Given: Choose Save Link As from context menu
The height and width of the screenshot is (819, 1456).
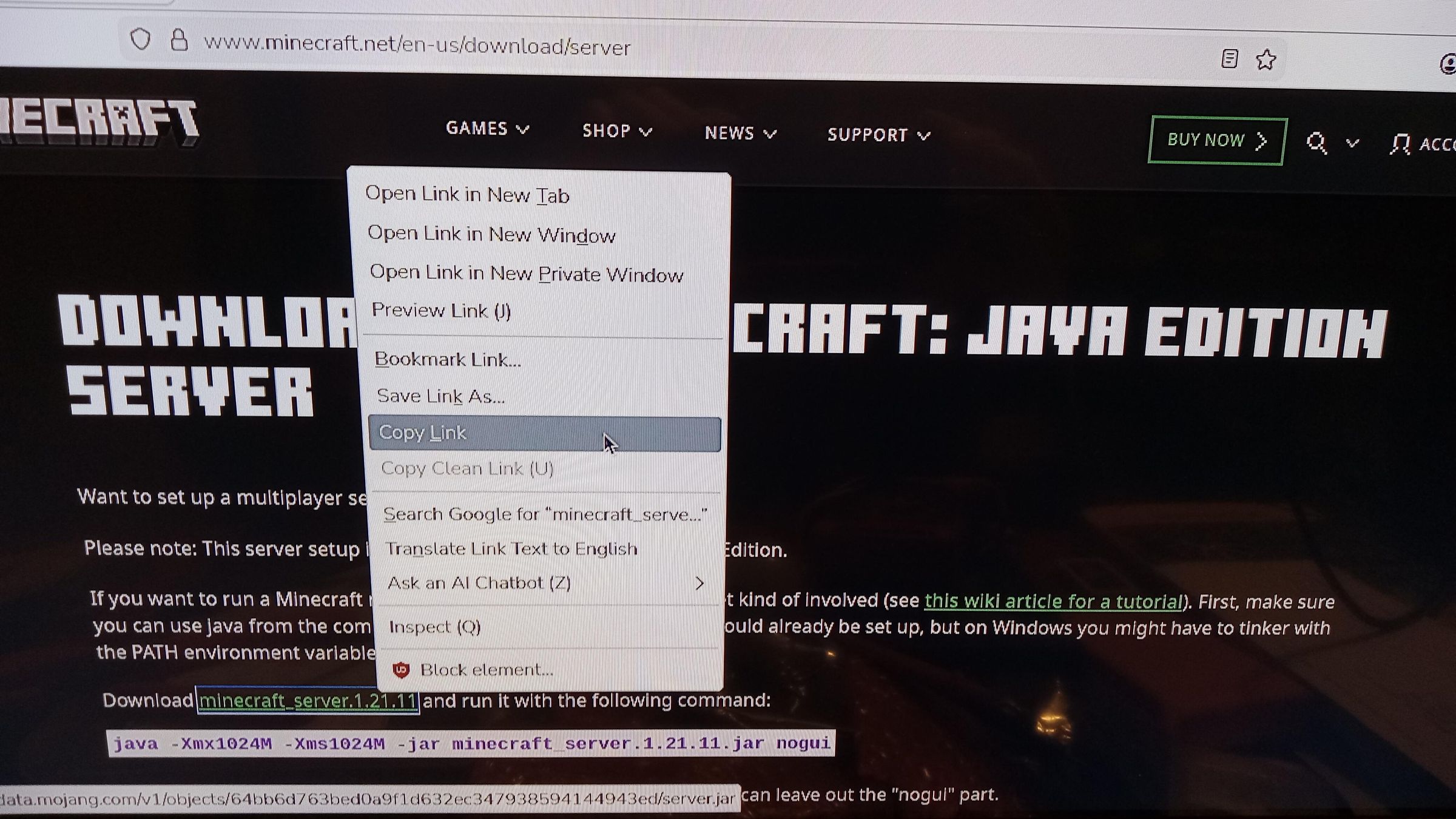Looking at the screenshot, I should 545,396.
